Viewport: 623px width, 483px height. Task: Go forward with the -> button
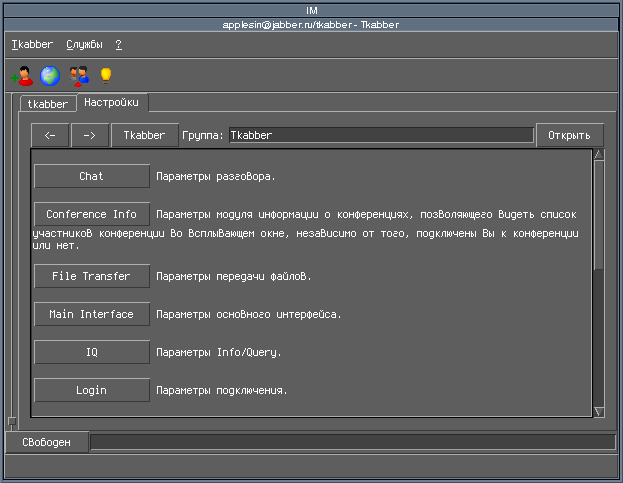click(90, 135)
